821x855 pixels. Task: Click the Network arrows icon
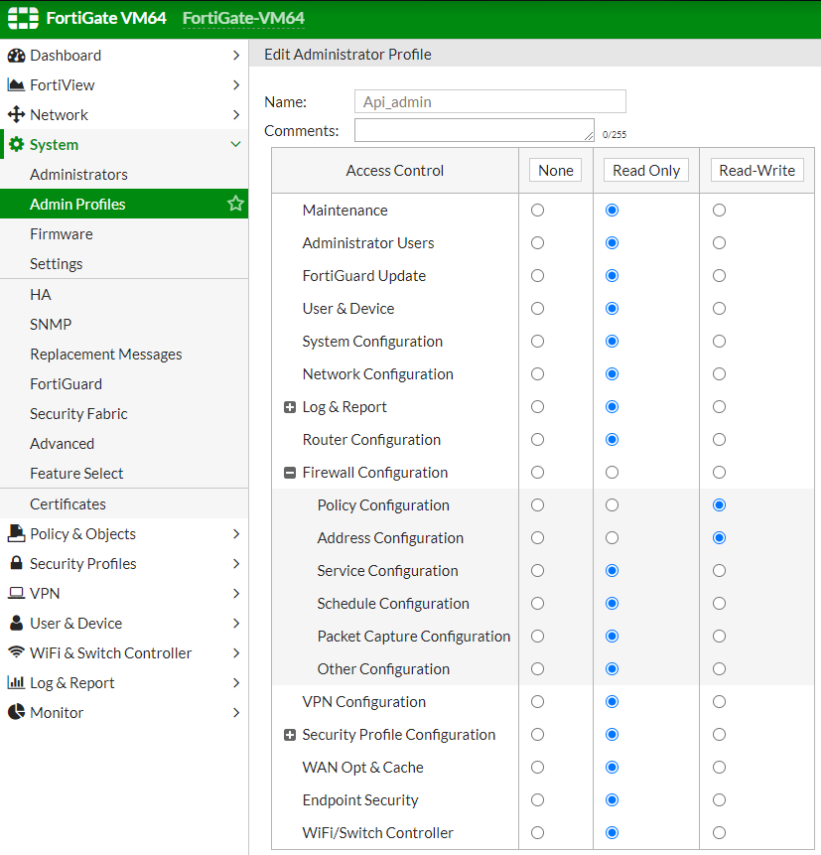click(16, 115)
